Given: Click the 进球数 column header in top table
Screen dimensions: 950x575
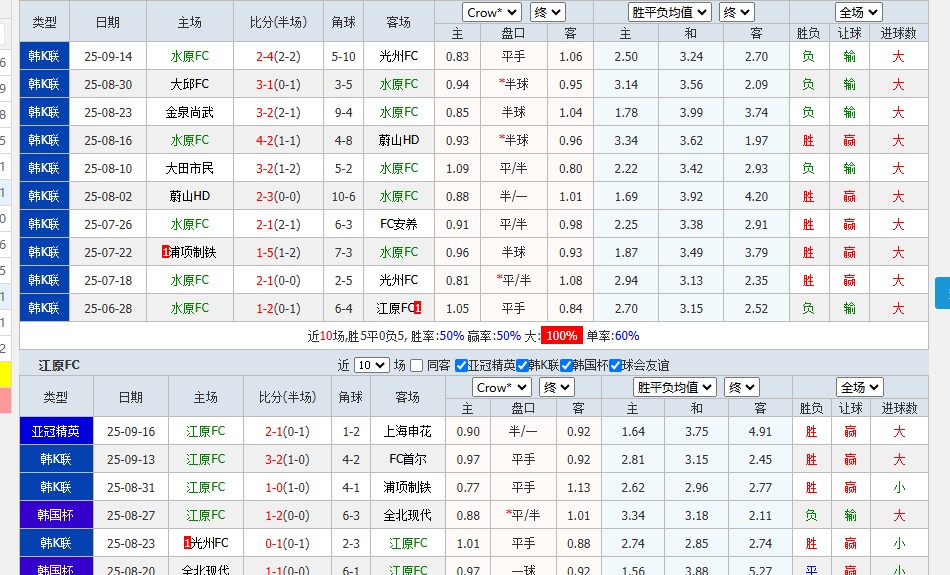Looking at the screenshot, I should coord(898,34).
